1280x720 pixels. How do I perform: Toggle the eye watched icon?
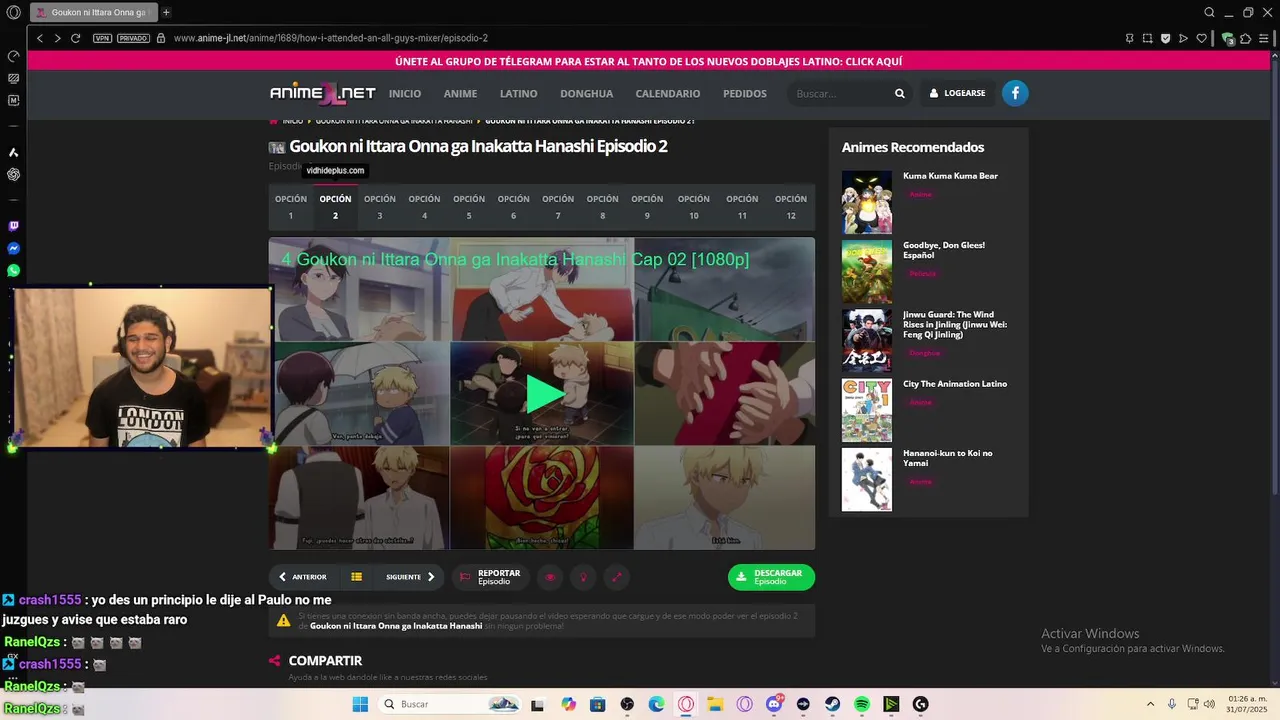549,577
